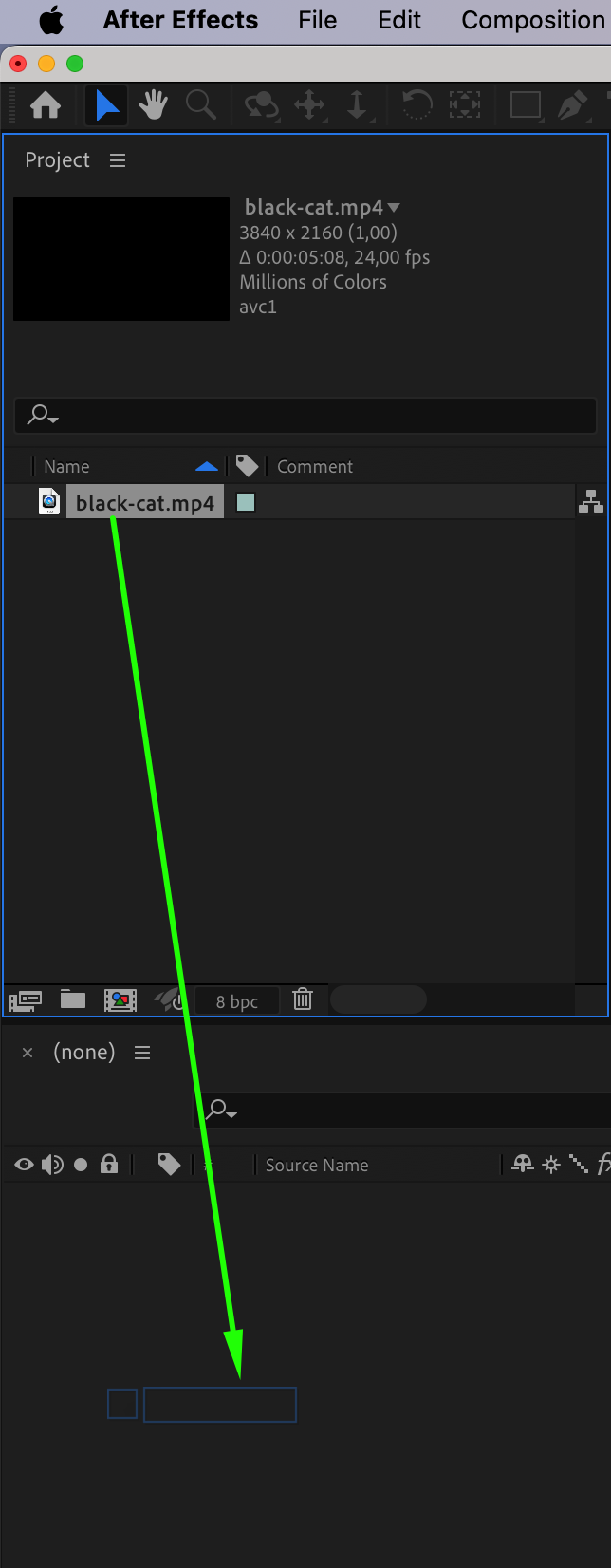Toggle the timeline solo column dot
Screen dimensions: 611x1568
coord(81,1165)
